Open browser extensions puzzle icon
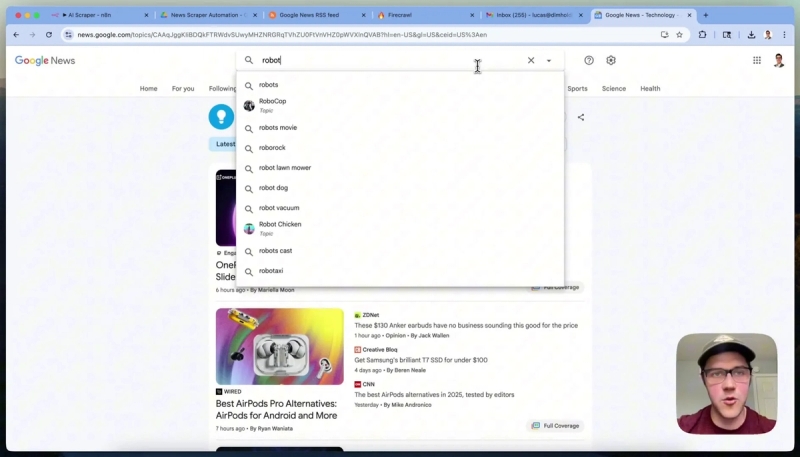This screenshot has height=457, width=800. point(703,35)
